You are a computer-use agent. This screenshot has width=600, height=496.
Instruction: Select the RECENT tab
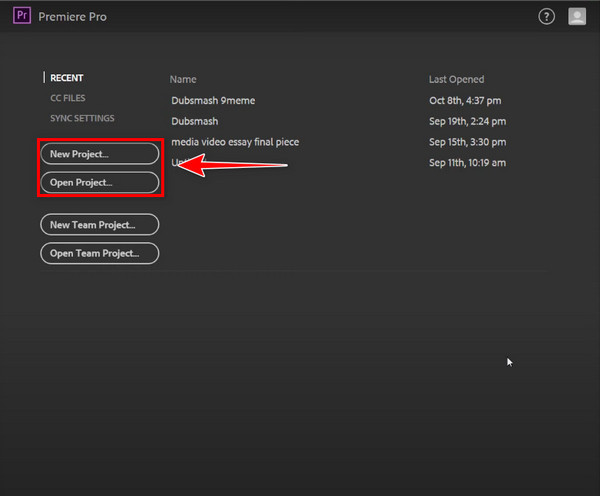pyautogui.click(x=67, y=78)
